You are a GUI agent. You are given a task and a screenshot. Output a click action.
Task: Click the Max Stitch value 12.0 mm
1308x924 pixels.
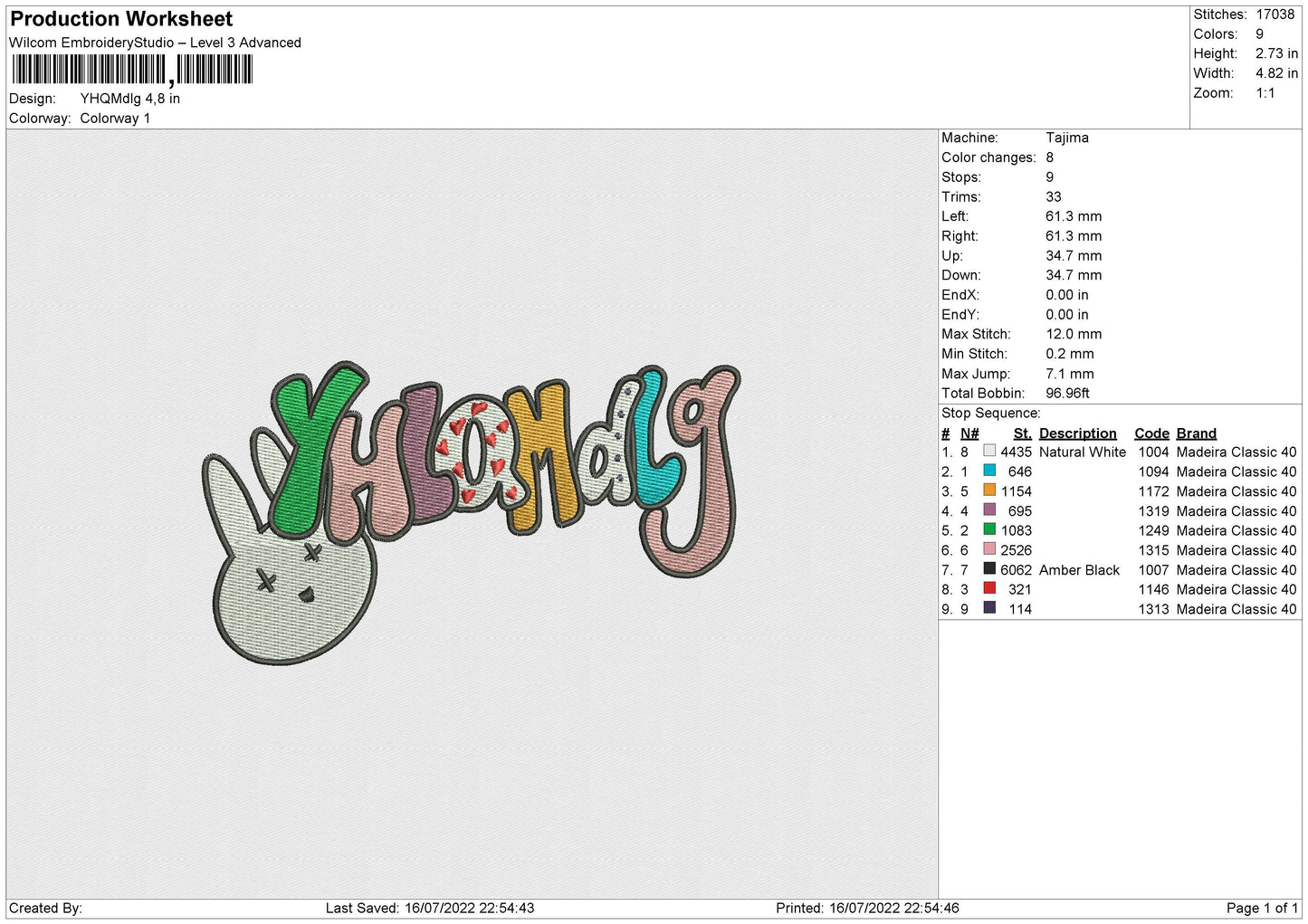(x=1074, y=334)
